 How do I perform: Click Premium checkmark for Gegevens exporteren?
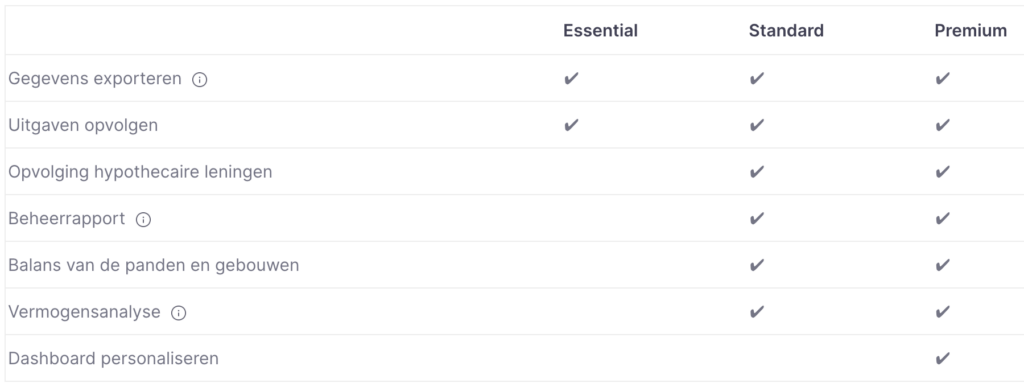(942, 78)
